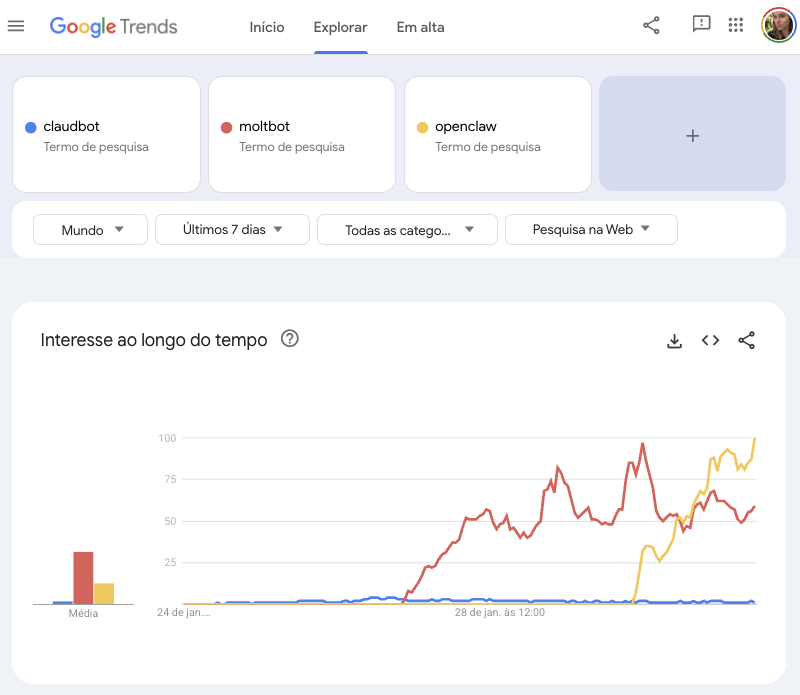Download the interest over time chart data
Viewport: 800px width, 695px height.
tap(674, 341)
